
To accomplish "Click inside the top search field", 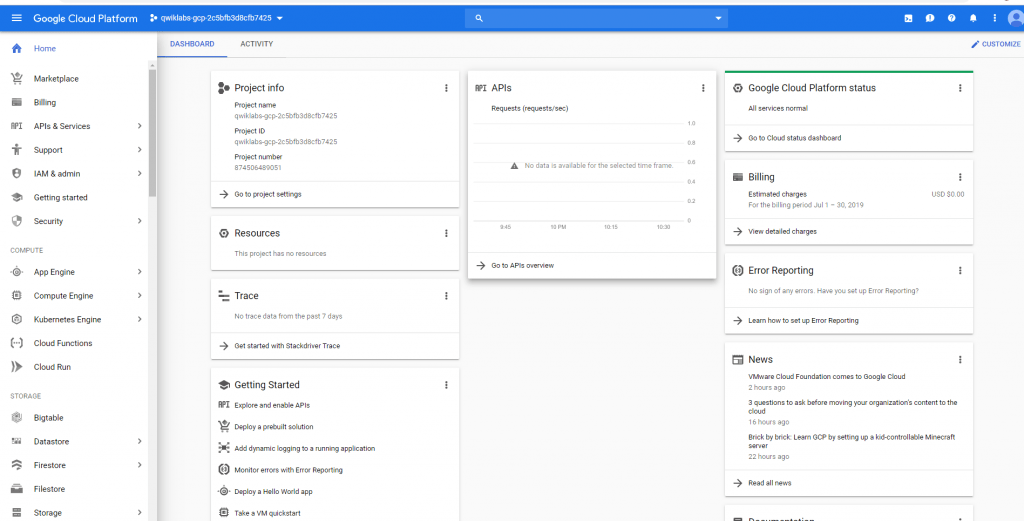I will 596,18.
